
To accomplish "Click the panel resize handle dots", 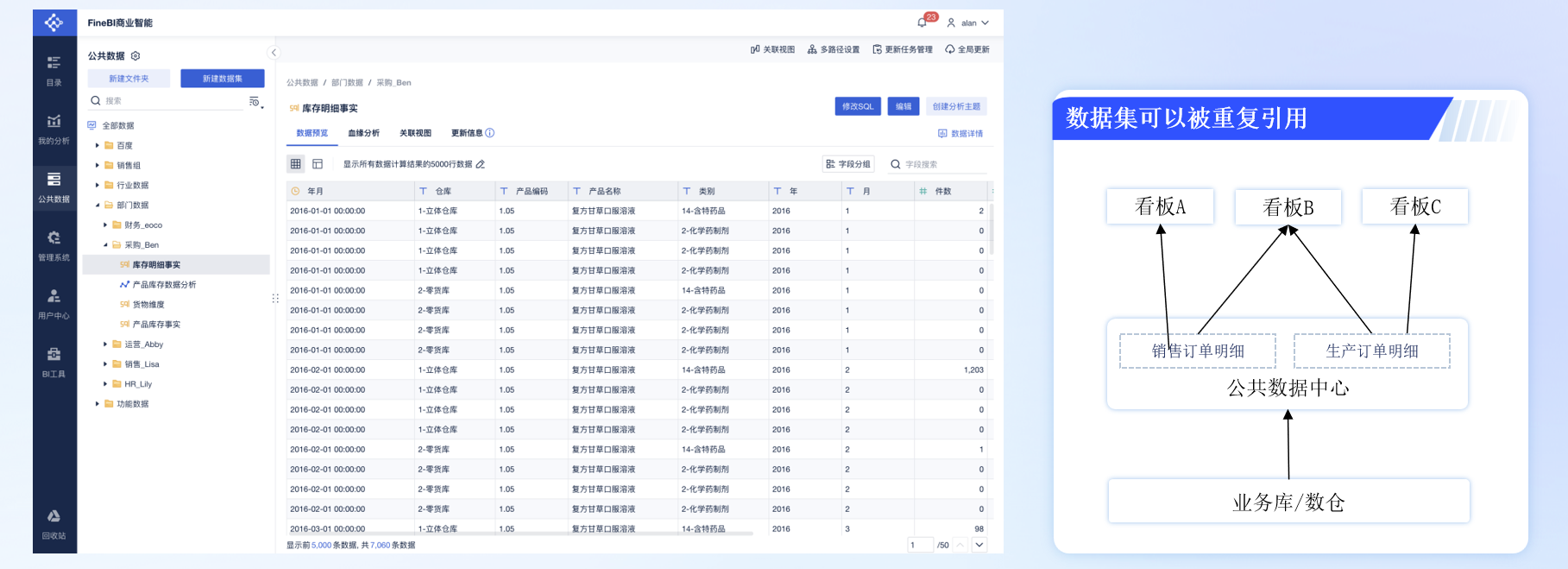I will pyautogui.click(x=275, y=299).
